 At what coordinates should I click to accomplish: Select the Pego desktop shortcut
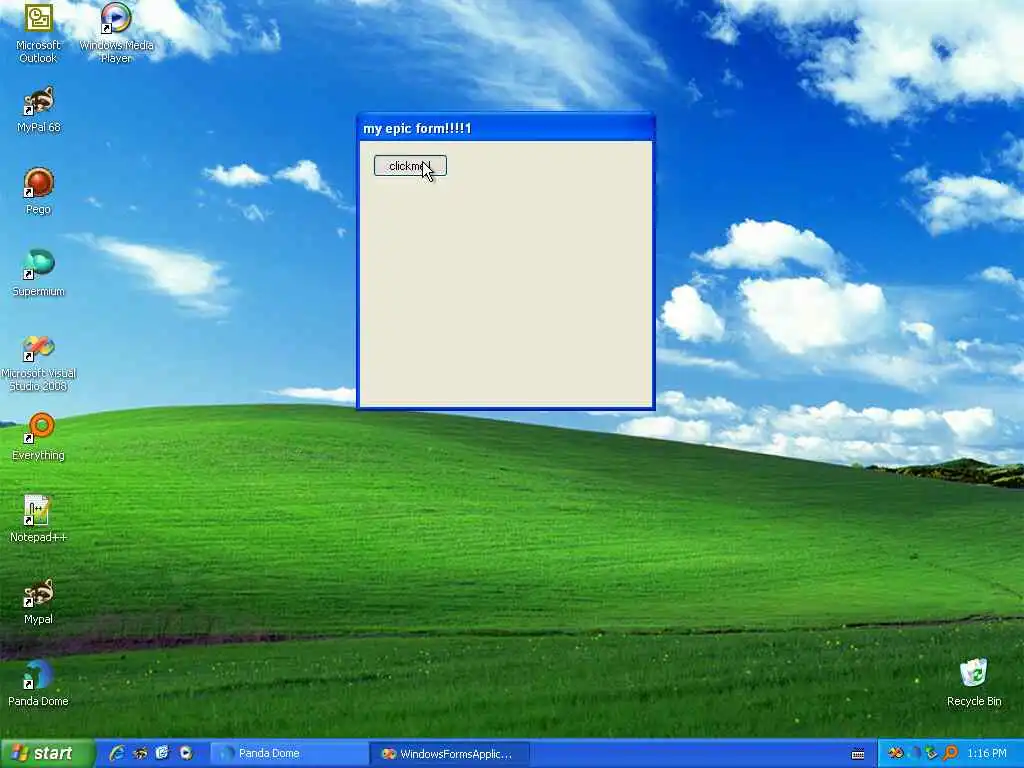[x=39, y=191]
